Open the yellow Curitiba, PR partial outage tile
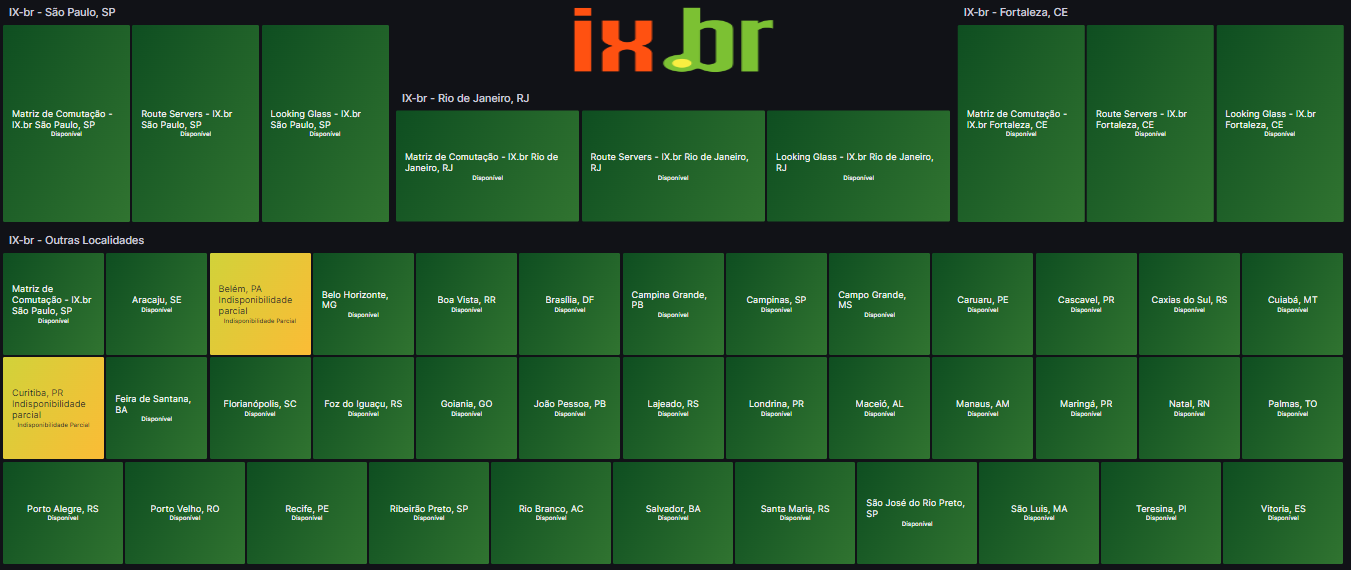Image resolution: width=1351 pixels, height=570 pixels. point(54,408)
